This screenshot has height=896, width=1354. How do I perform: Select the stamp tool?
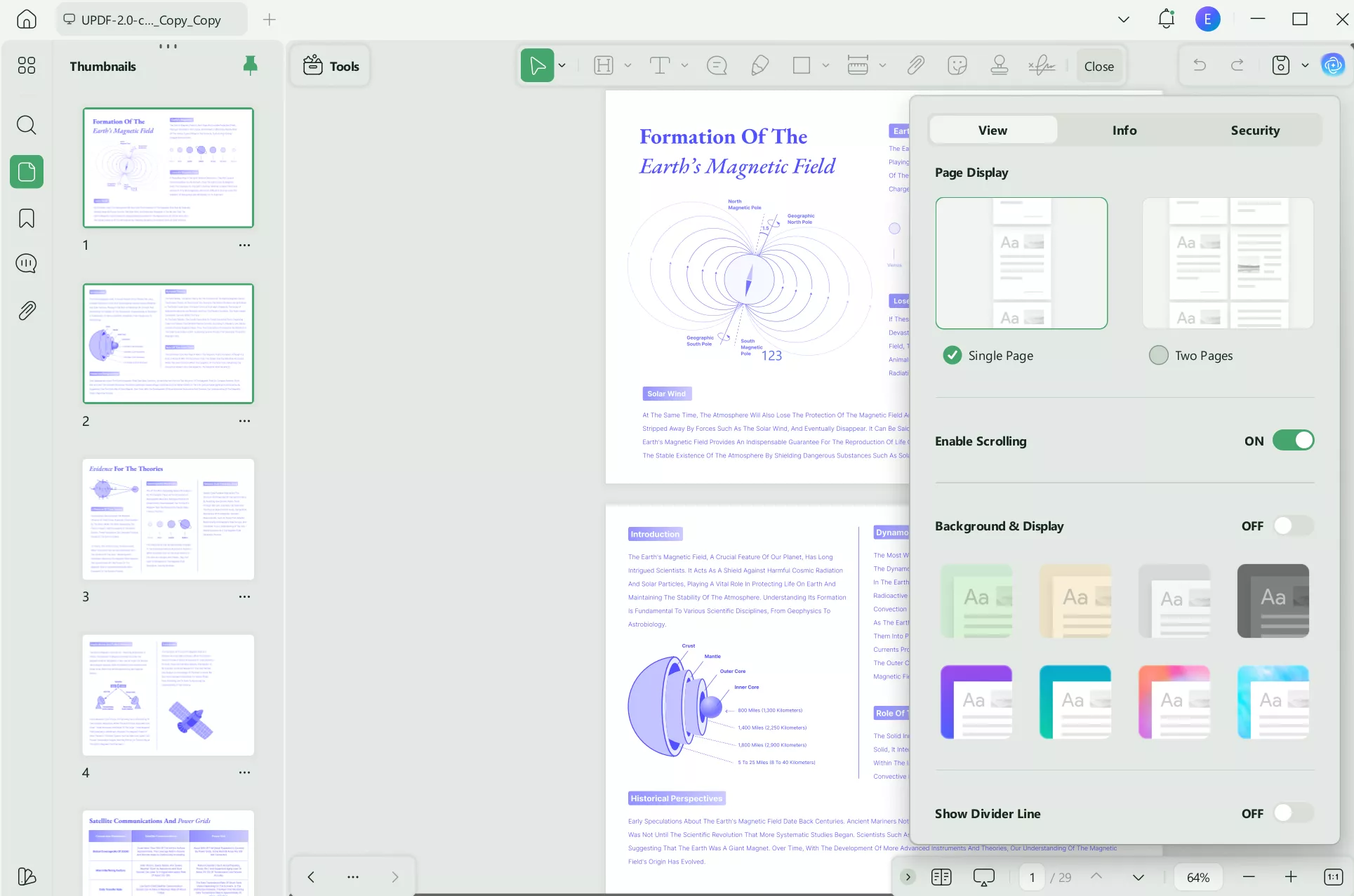click(999, 65)
